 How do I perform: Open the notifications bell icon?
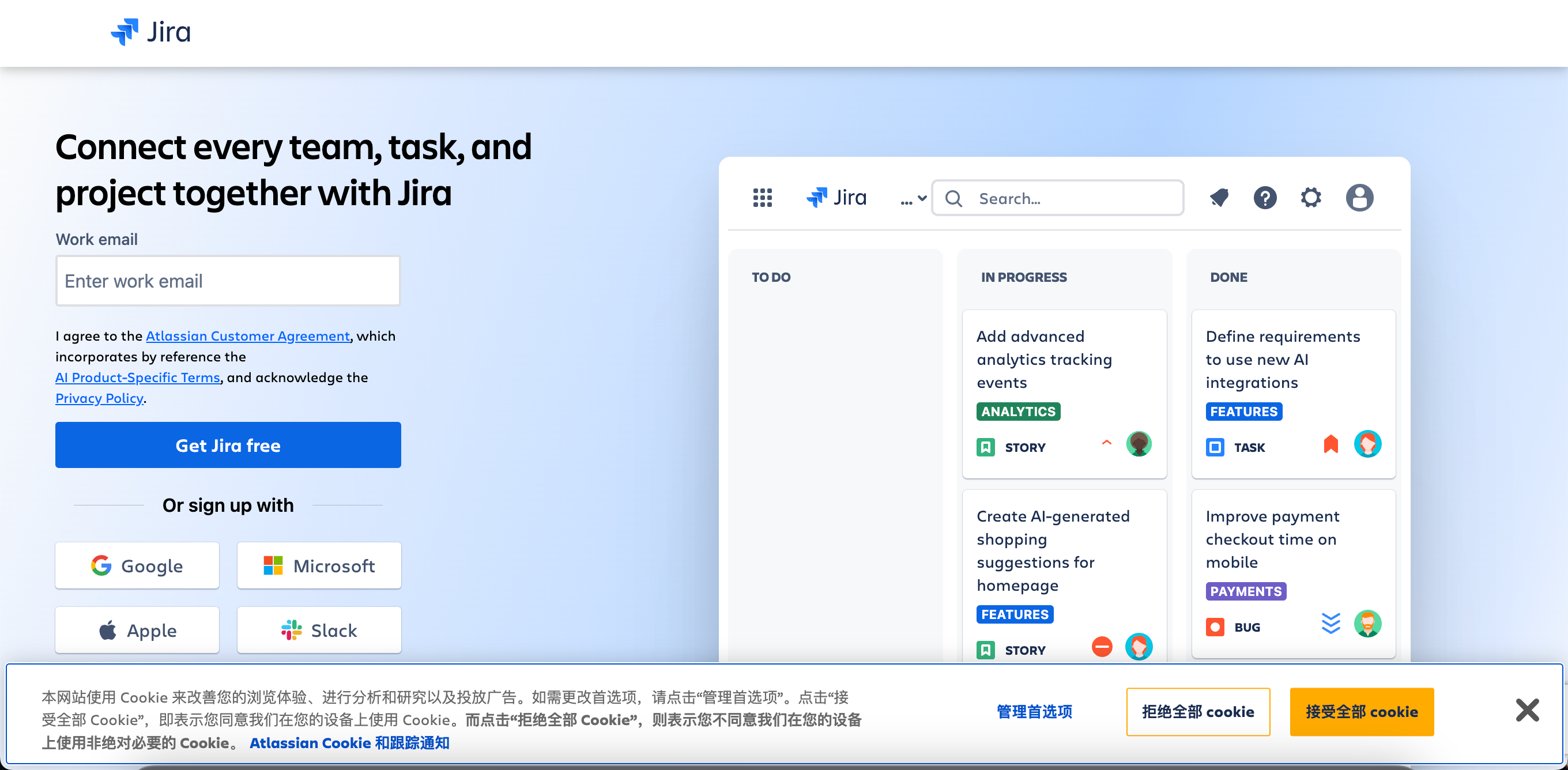point(1219,197)
